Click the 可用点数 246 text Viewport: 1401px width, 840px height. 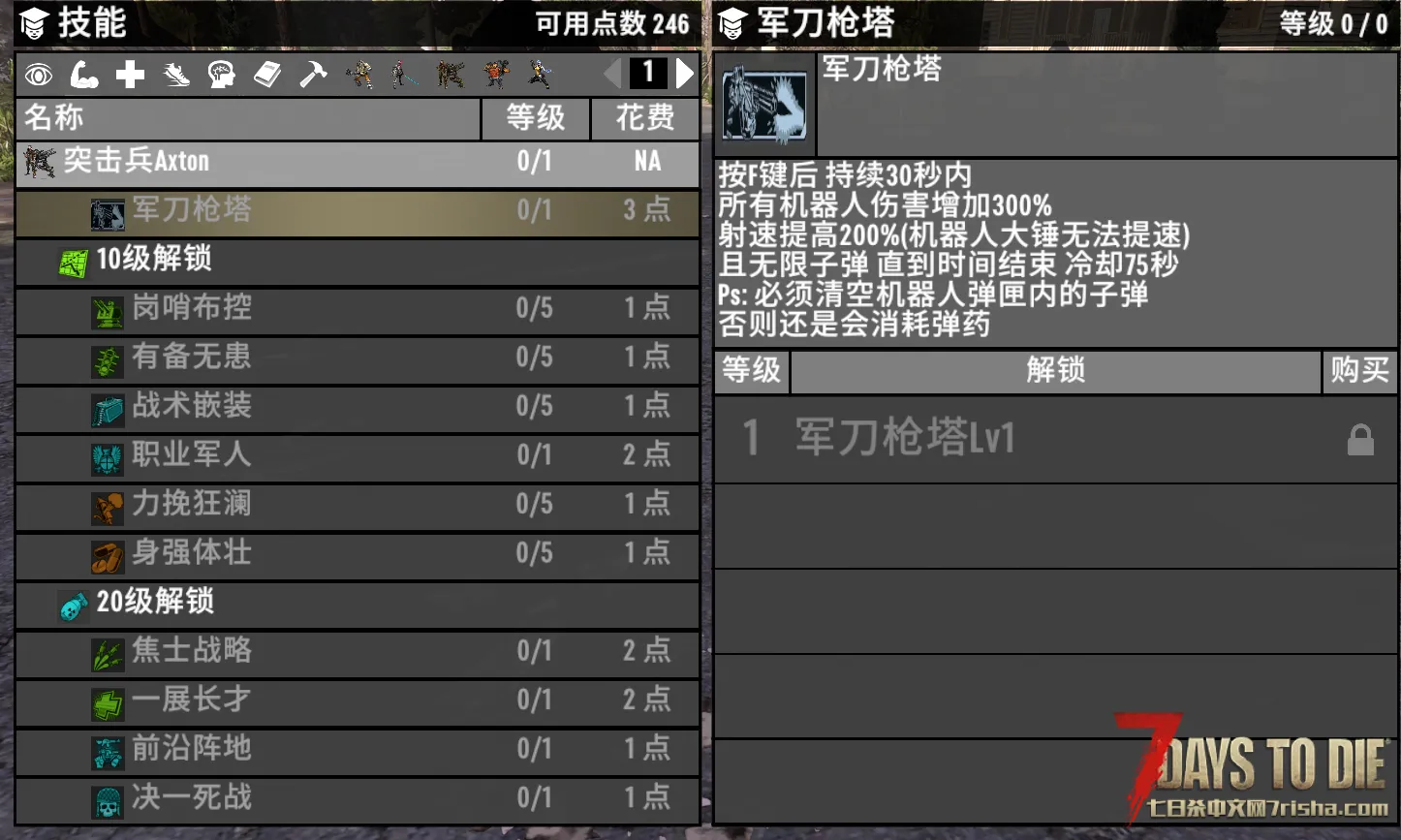(x=612, y=24)
